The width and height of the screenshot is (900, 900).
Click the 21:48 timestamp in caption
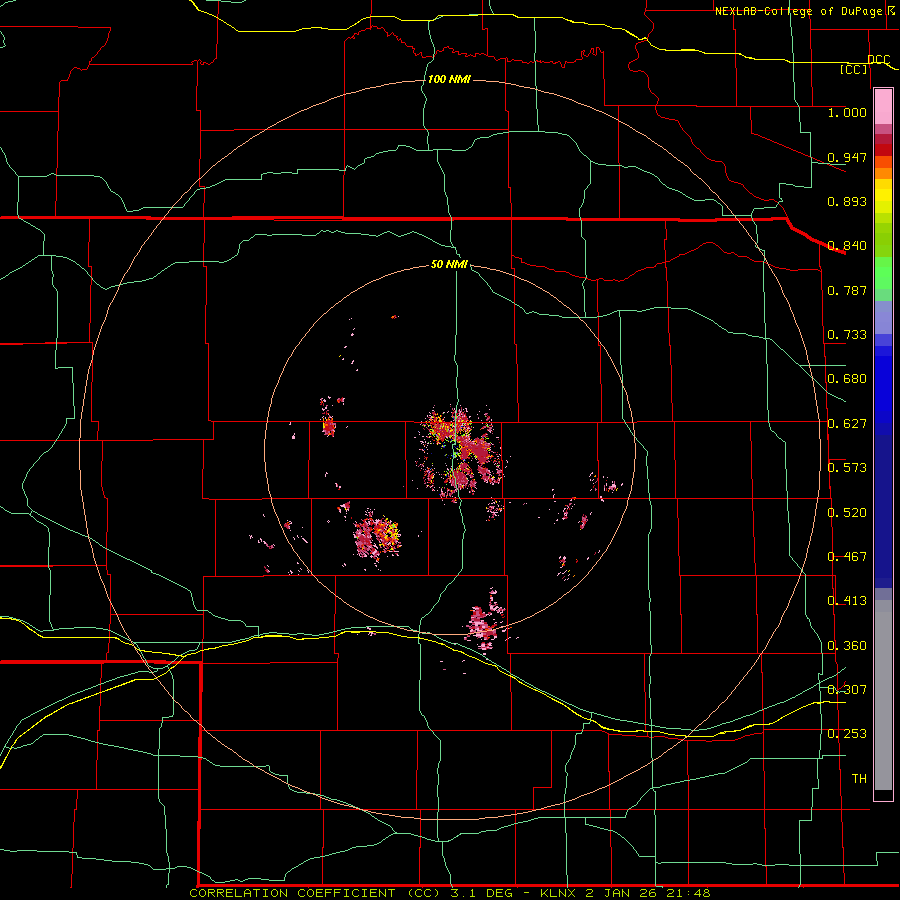pos(688,893)
